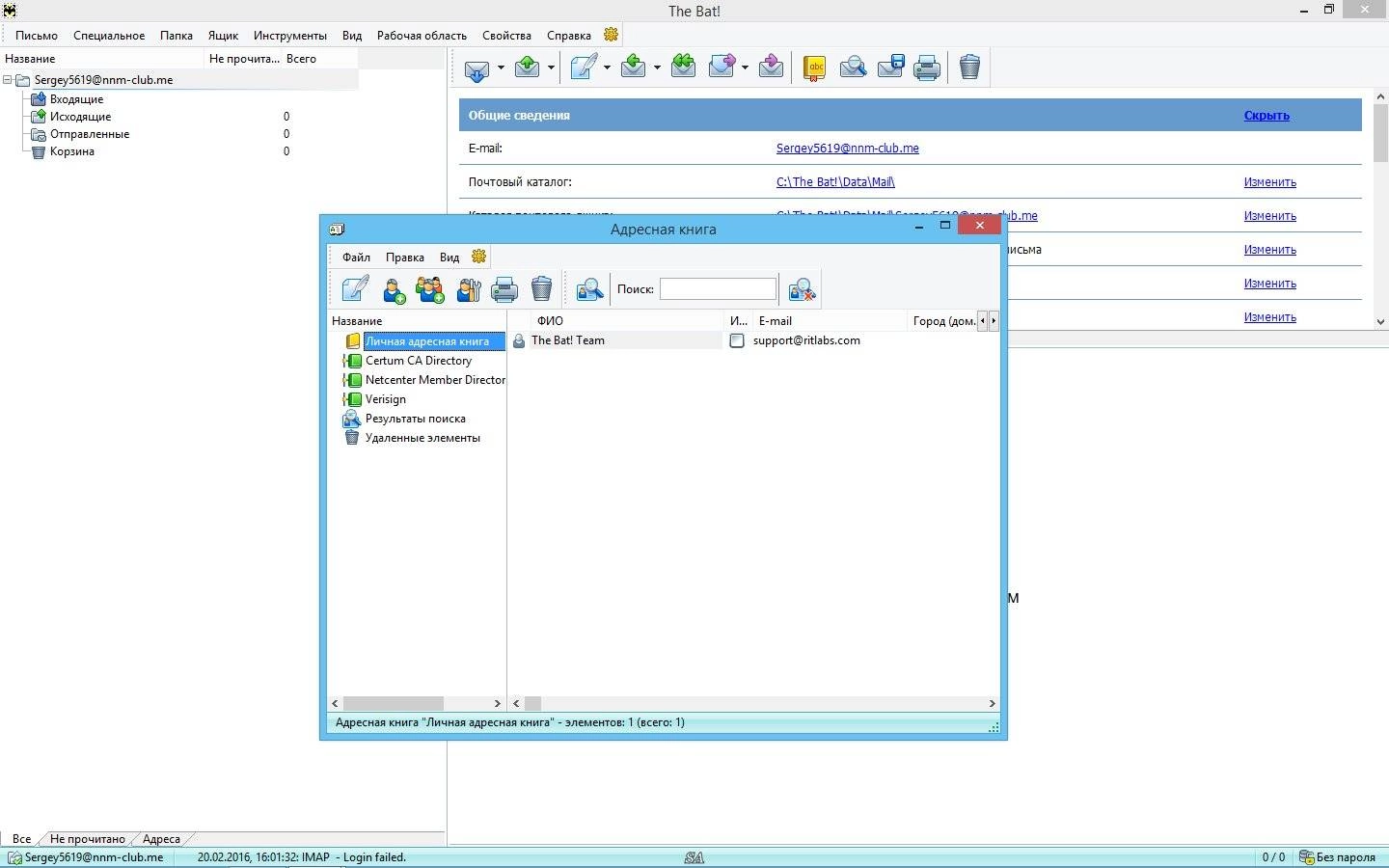This screenshot has height=868, width=1389.
Task: Send queued mail using the green up-arrow envelope
Action: click(x=528, y=67)
